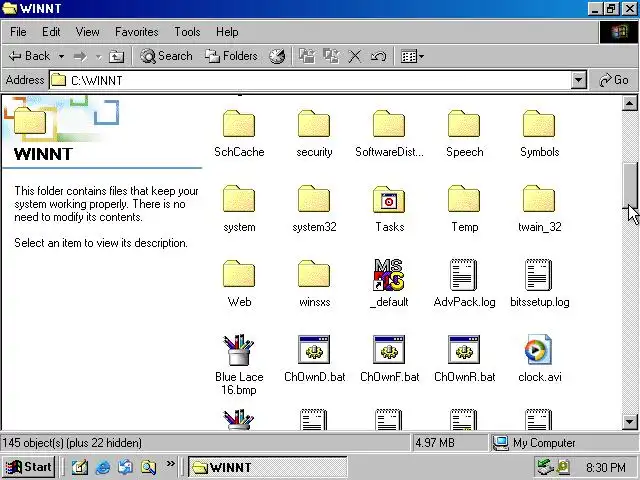Click the scrollbar up arrow
This screenshot has width=640, height=480.
pyautogui.click(x=629, y=104)
